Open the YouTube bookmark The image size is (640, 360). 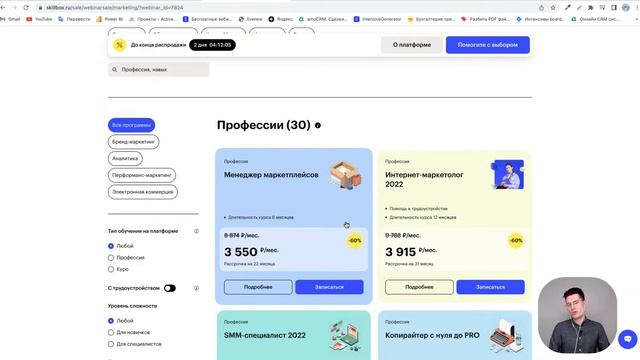pyautogui.click(x=39, y=19)
